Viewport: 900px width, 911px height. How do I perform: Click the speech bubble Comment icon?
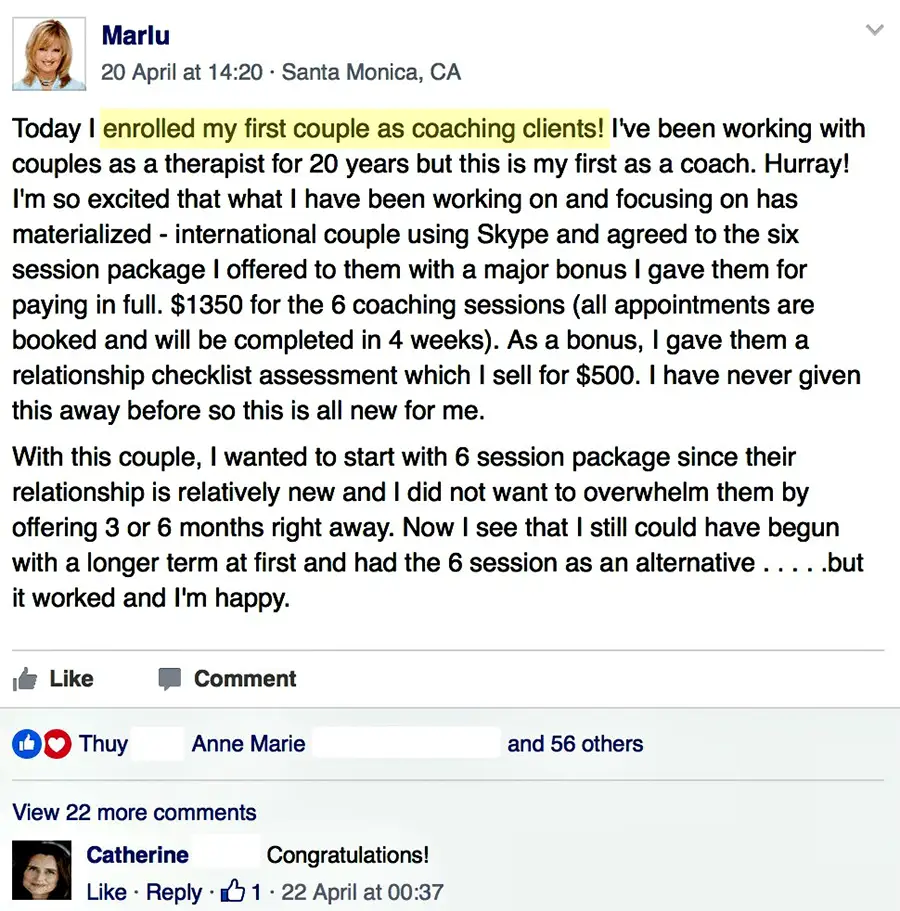tap(170, 680)
